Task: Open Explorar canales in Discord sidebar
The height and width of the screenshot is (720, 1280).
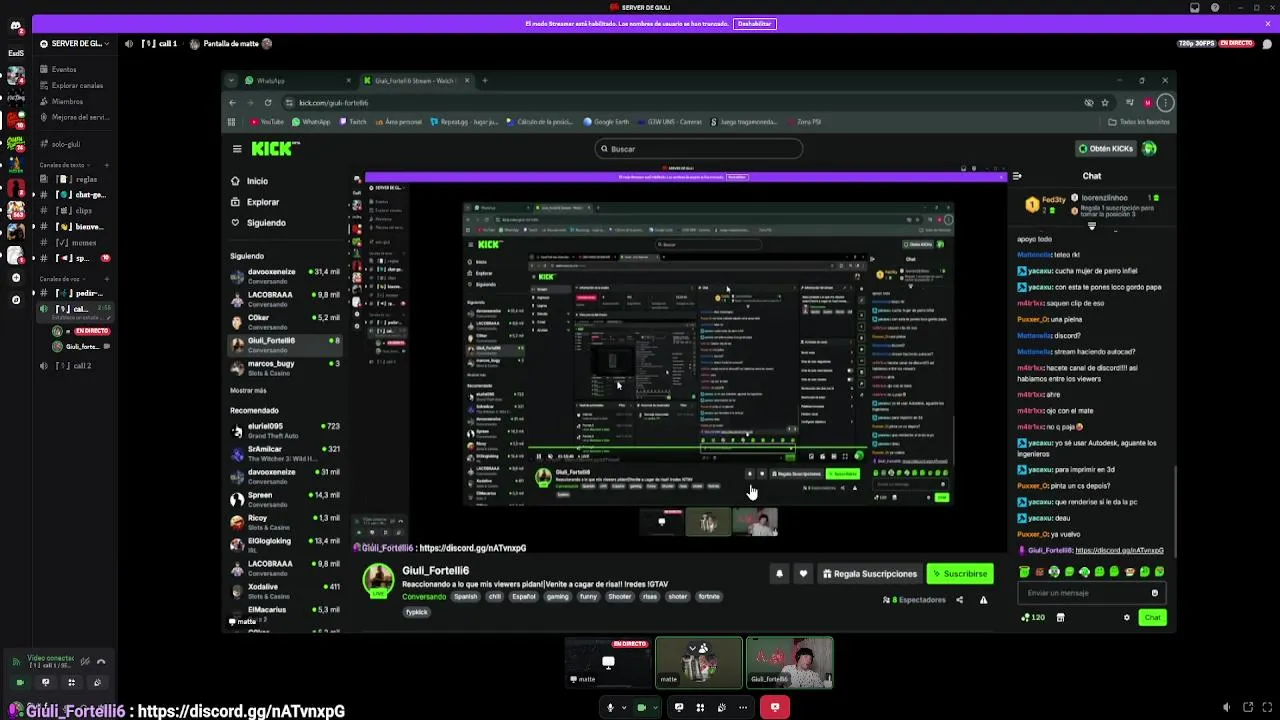Action: (x=77, y=85)
